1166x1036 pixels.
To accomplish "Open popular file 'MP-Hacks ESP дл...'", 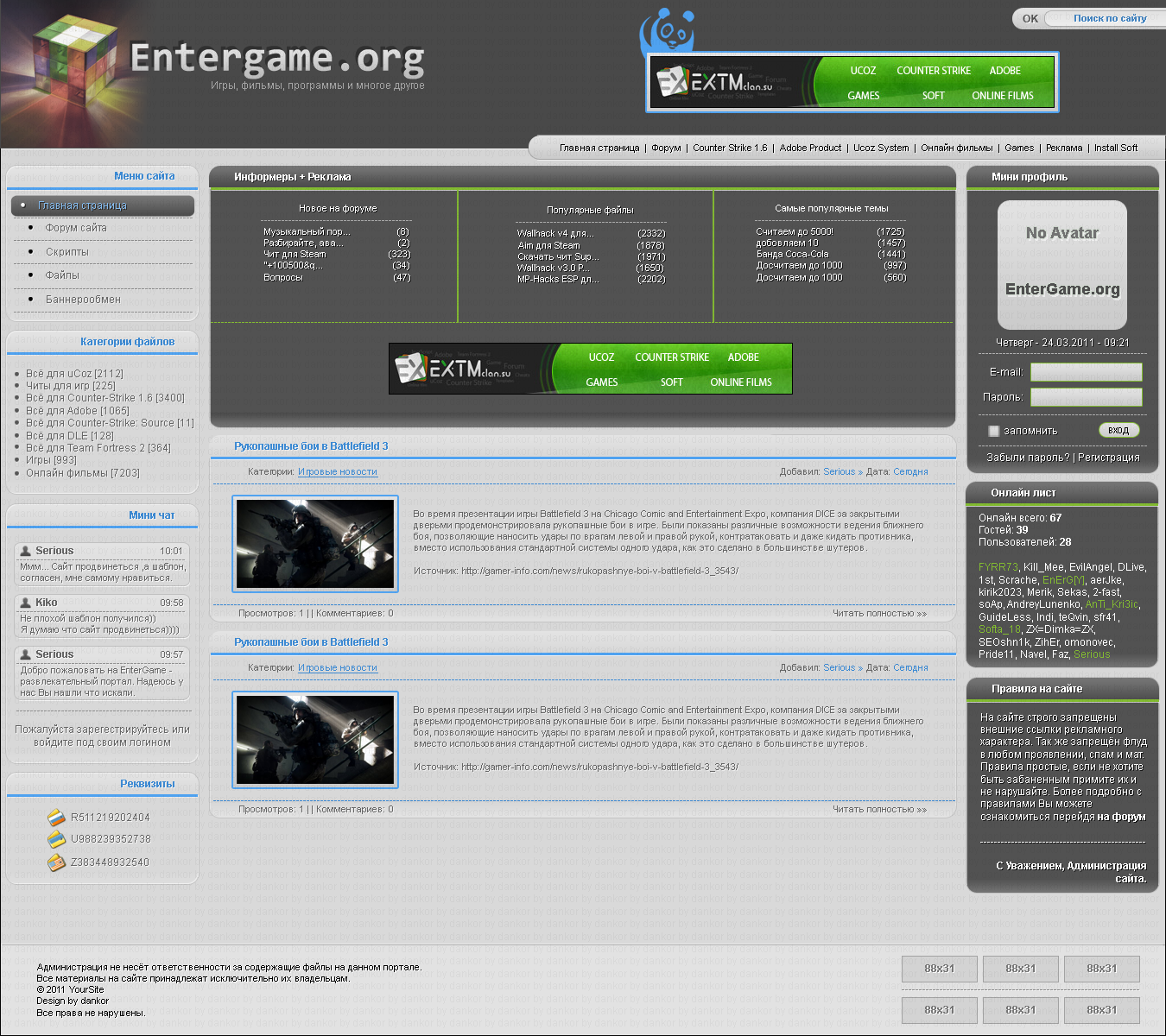I will point(558,280).
